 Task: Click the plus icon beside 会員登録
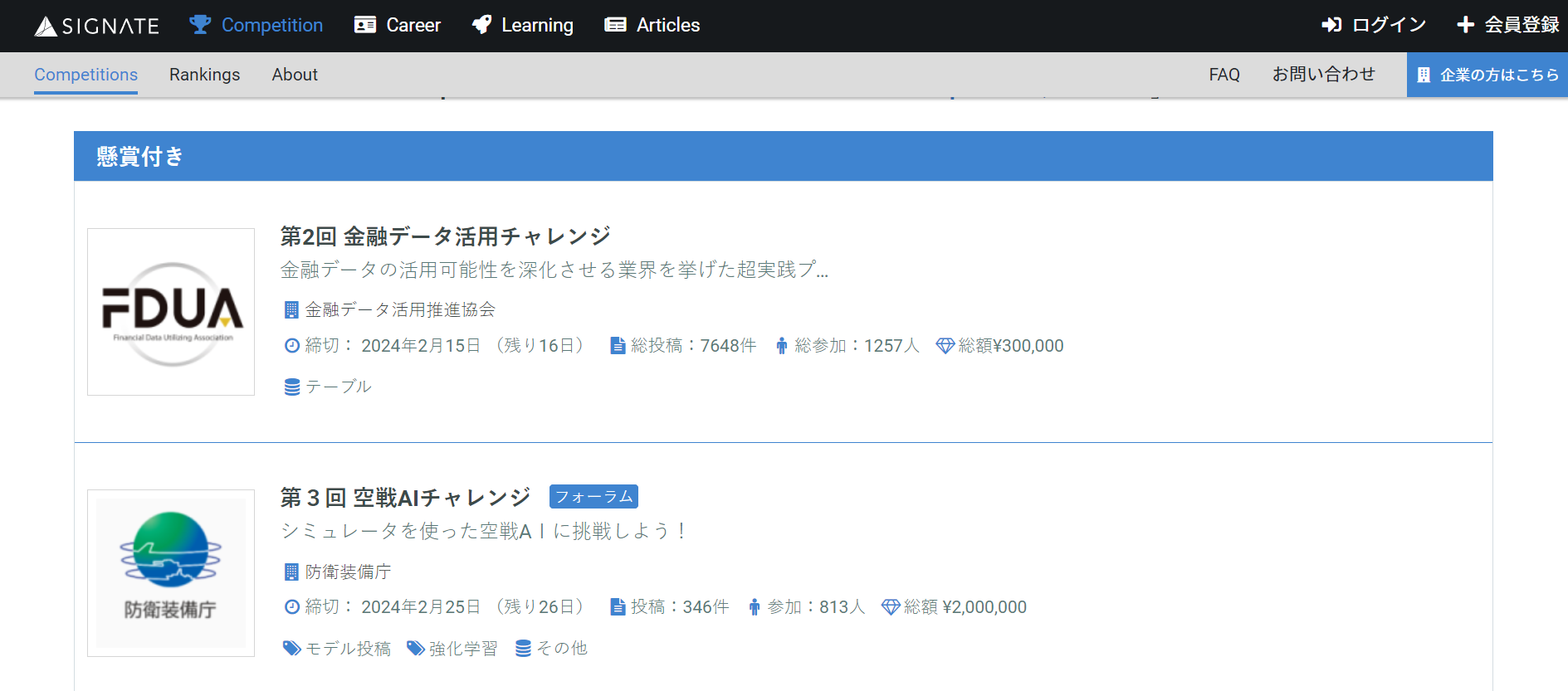(x=1466, y=25)
